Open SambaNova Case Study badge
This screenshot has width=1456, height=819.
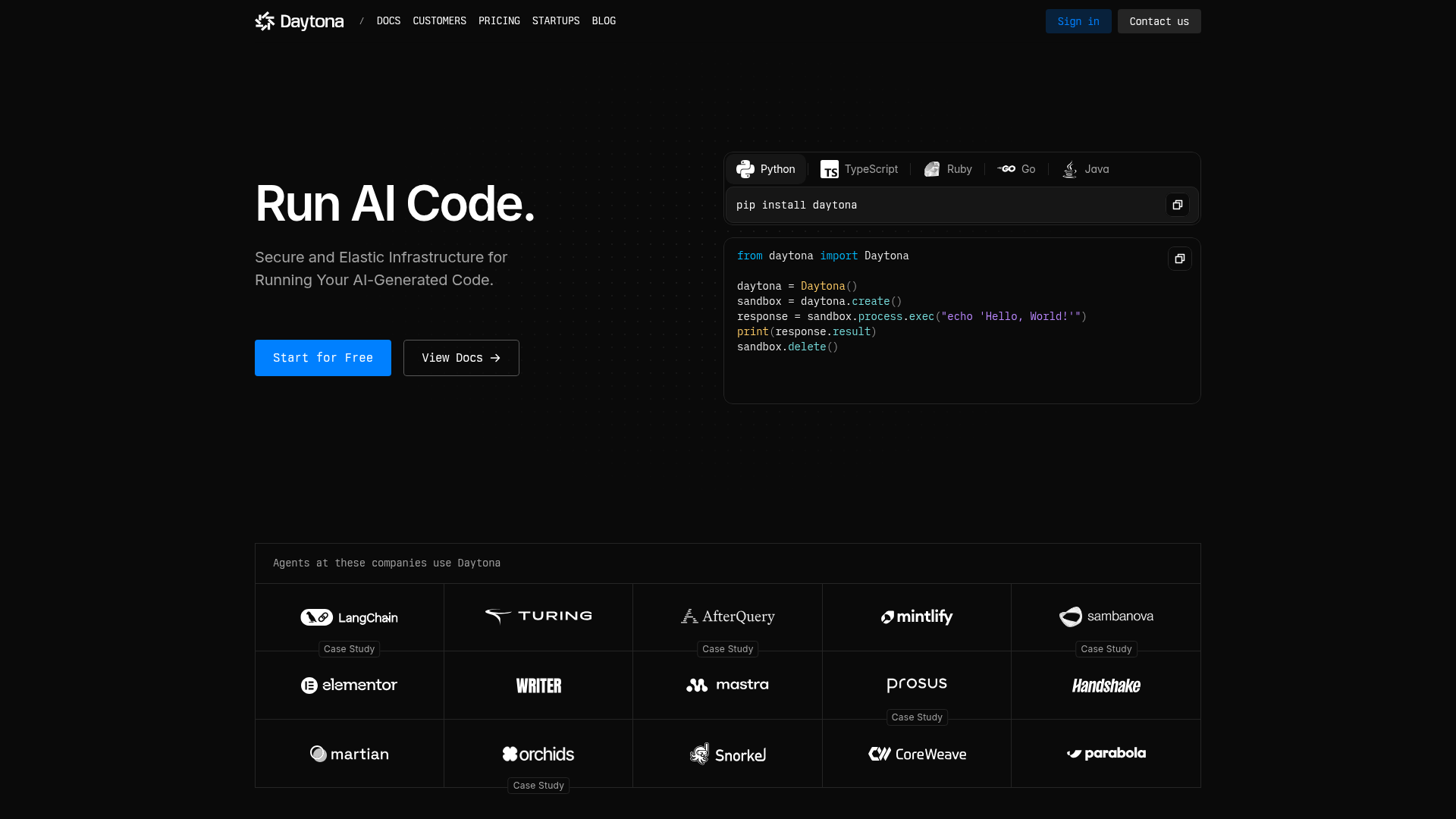tap(1106, 649)
